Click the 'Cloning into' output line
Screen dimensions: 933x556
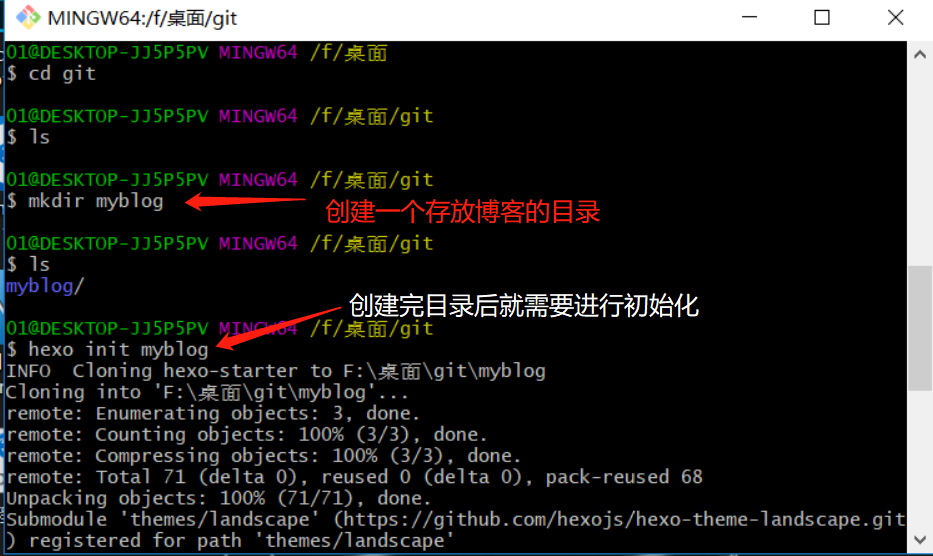pyautogui.click(x=207, y=392)
